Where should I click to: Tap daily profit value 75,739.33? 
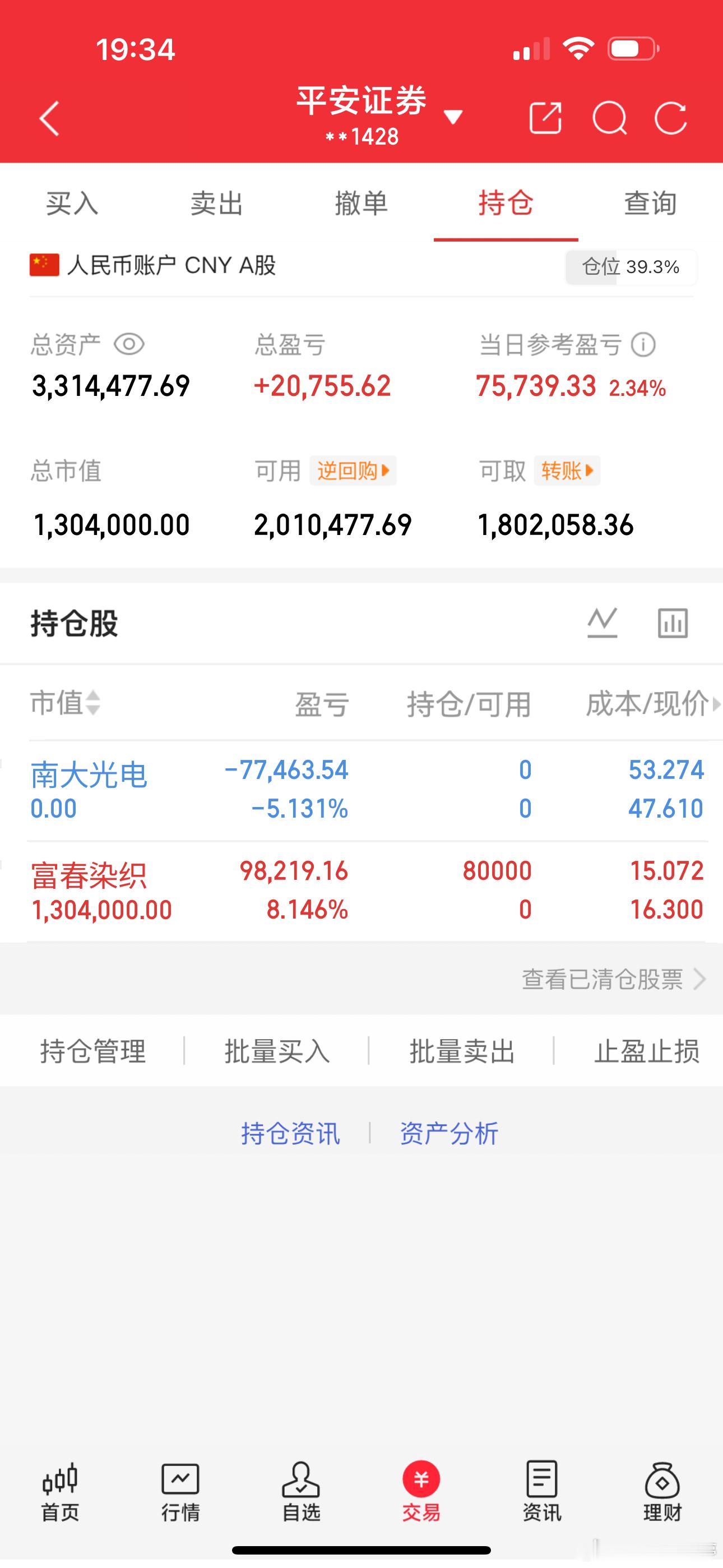click(536, 386)
